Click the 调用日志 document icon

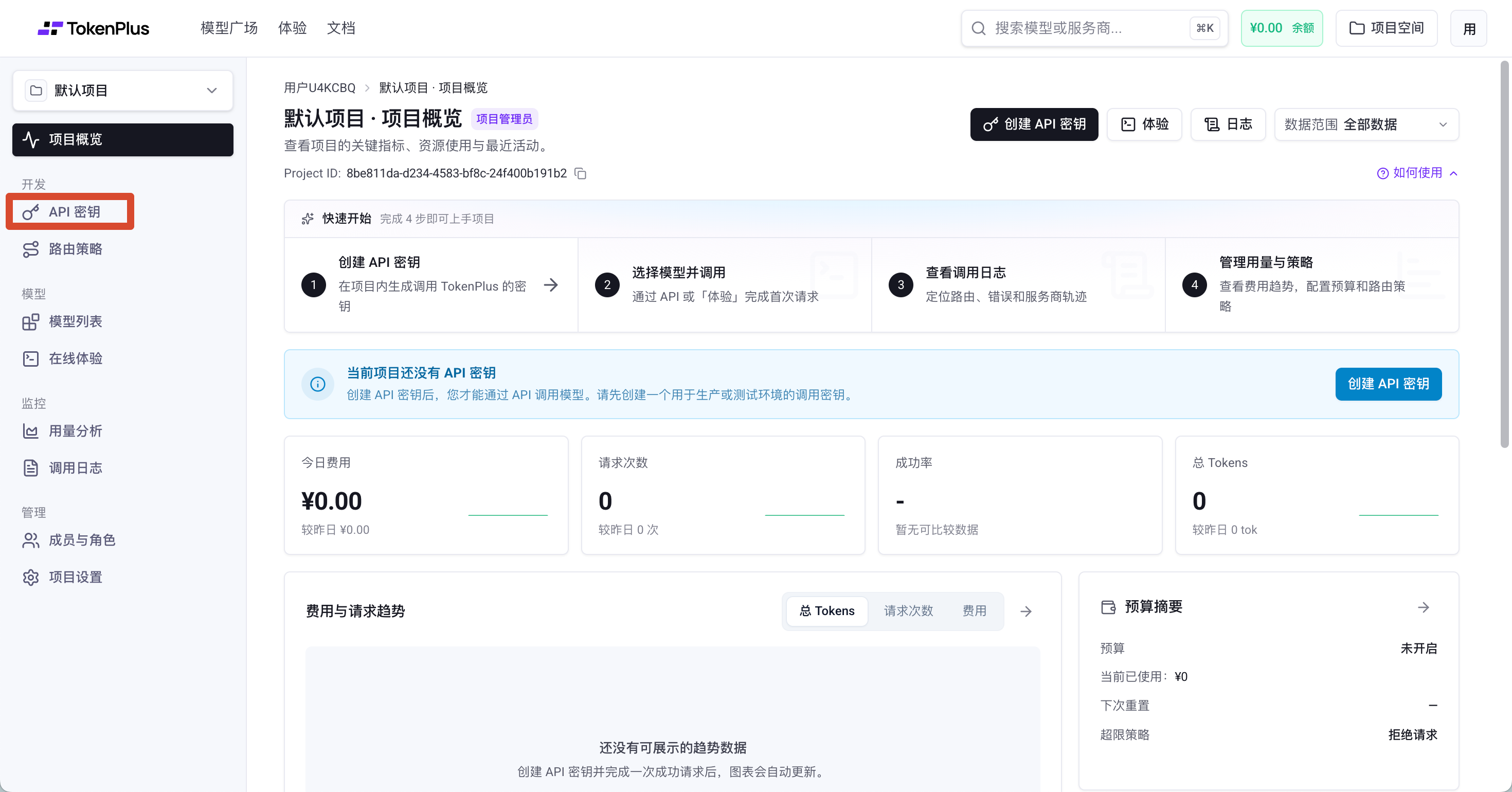tap(30, 468)
